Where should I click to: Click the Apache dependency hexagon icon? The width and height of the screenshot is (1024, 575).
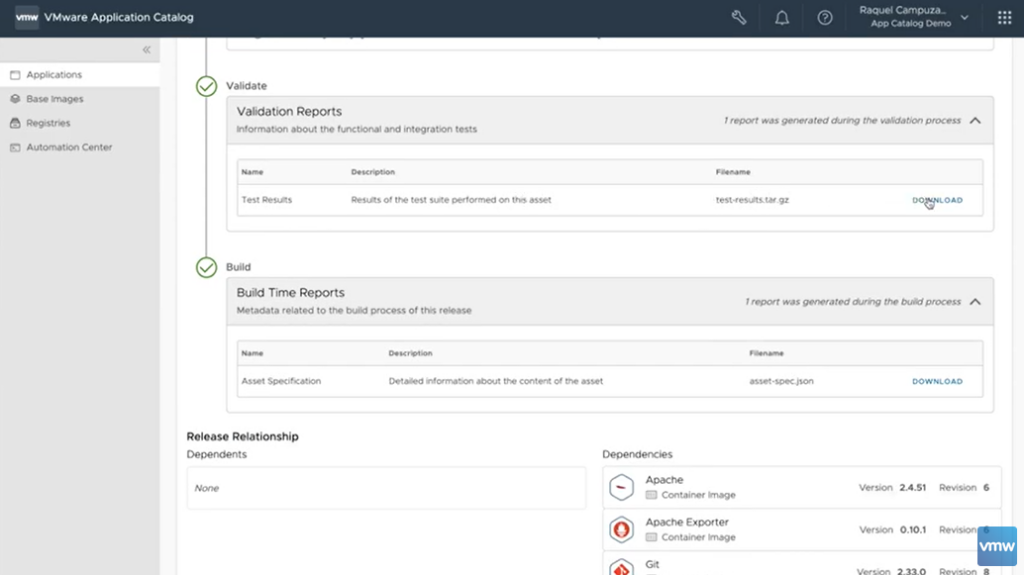pyautogui.click(x=622, y=487)
